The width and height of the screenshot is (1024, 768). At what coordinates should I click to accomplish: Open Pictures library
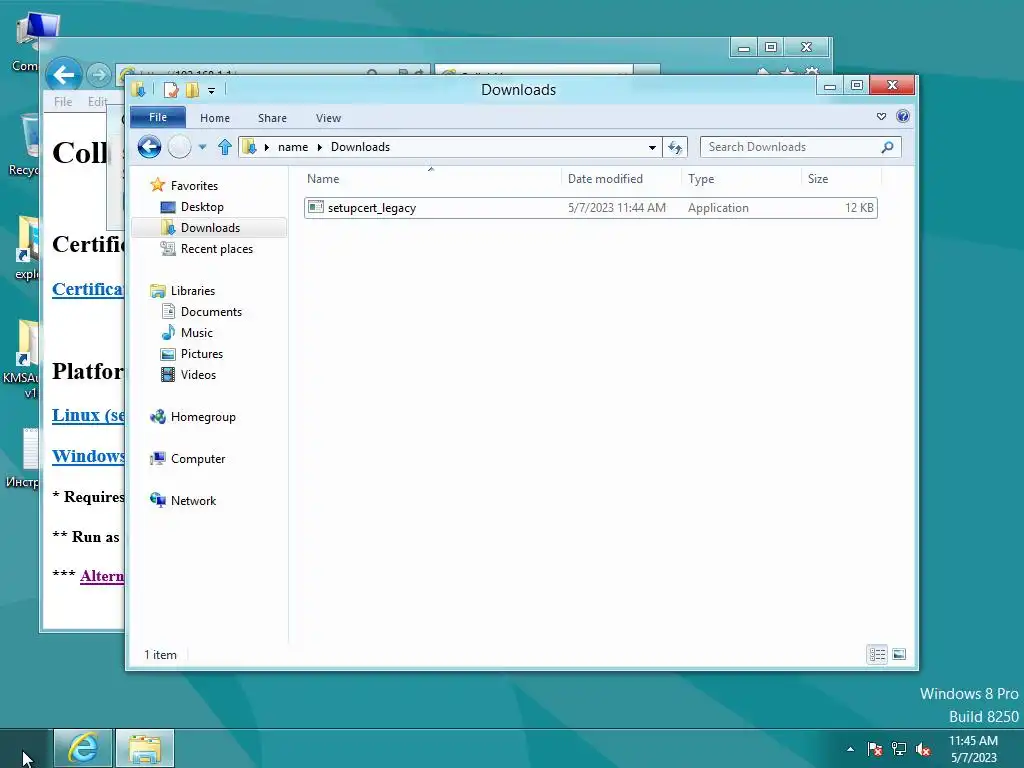pyautogui.click(x=202, y=353)
